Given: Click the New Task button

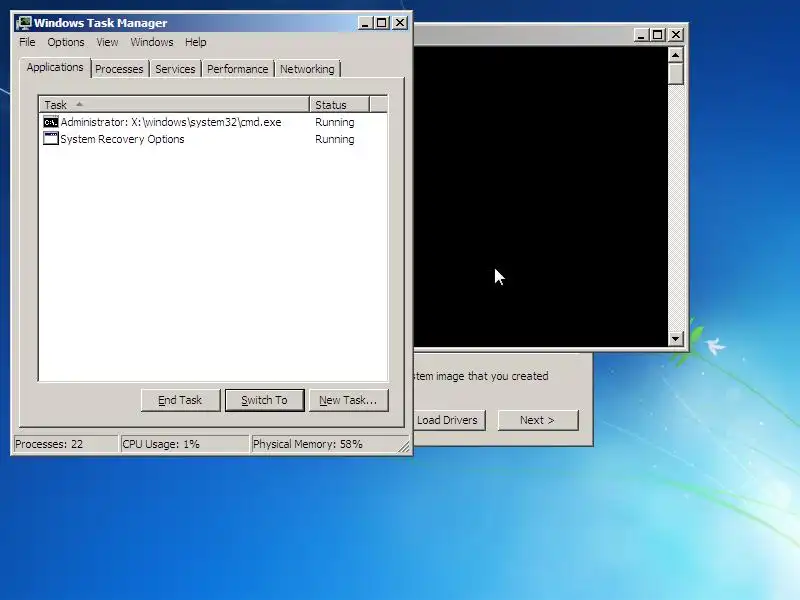Looking at the screenshot, I should (348, 400).
